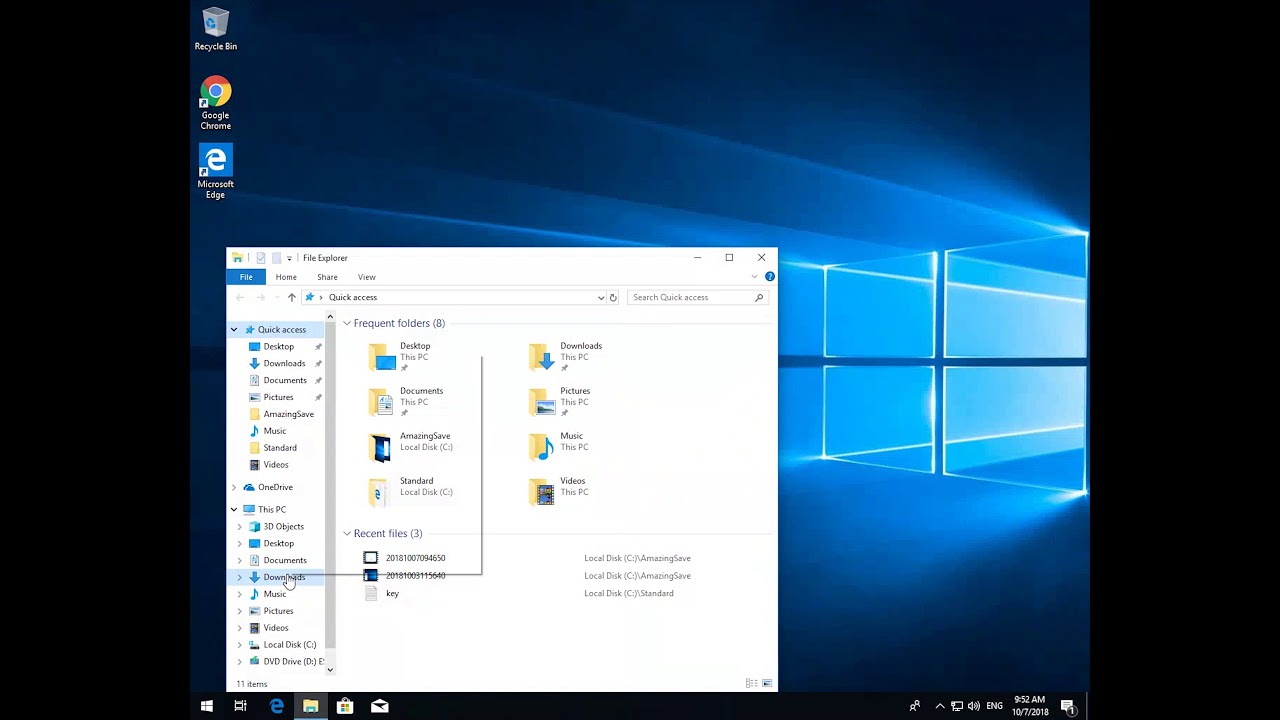Open Quick Access Toolbar customize dropdown

pos(289,258)
